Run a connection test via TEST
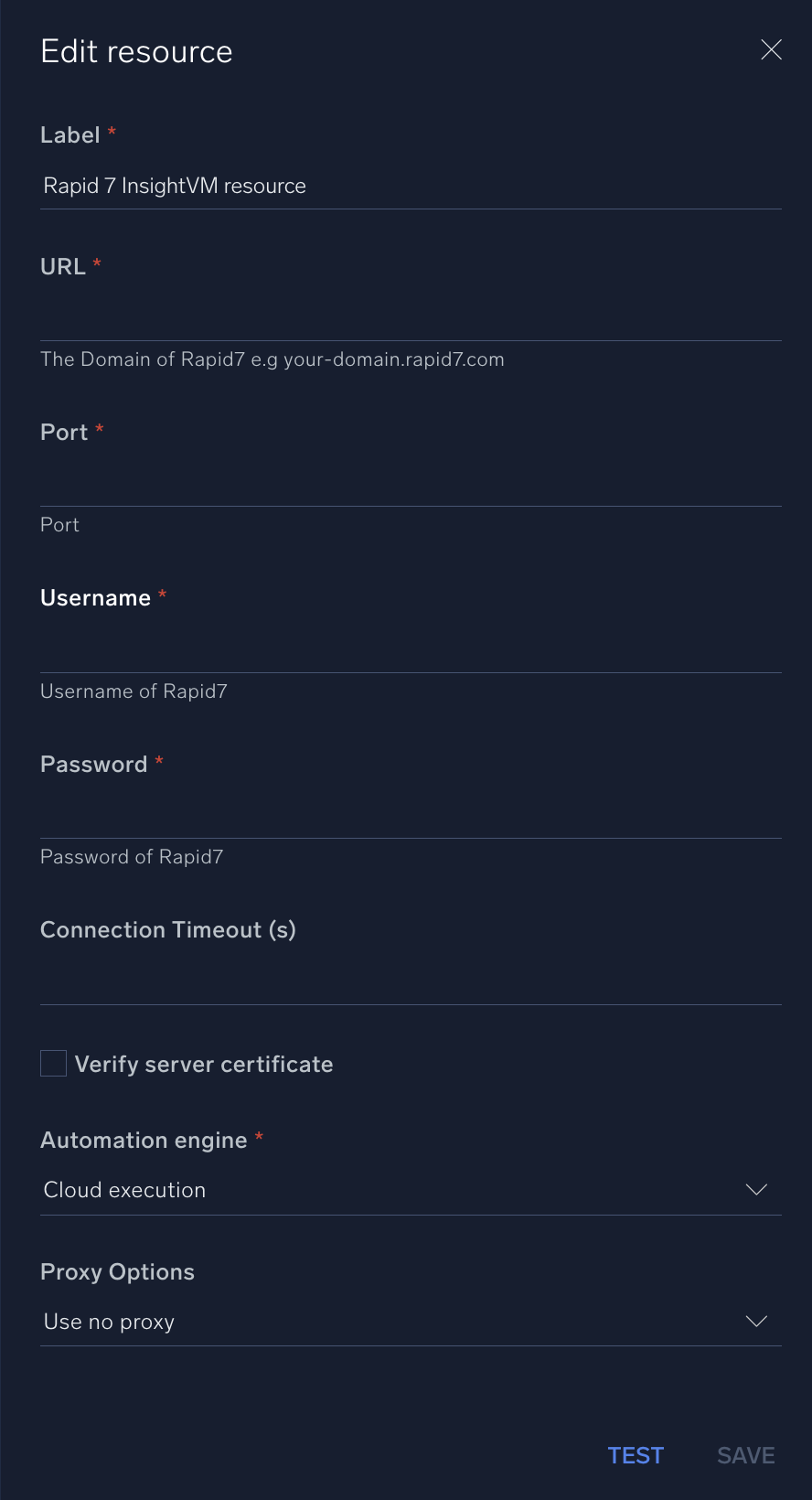The height and width of the screenshot is (1500, 812). click(636, 1454)
